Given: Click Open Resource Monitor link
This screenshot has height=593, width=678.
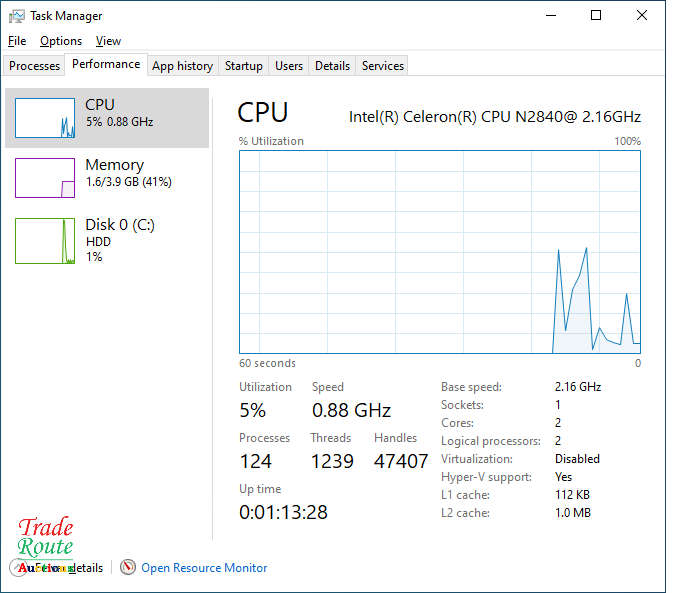Looking at the screenshot, I should pos(204,567).
